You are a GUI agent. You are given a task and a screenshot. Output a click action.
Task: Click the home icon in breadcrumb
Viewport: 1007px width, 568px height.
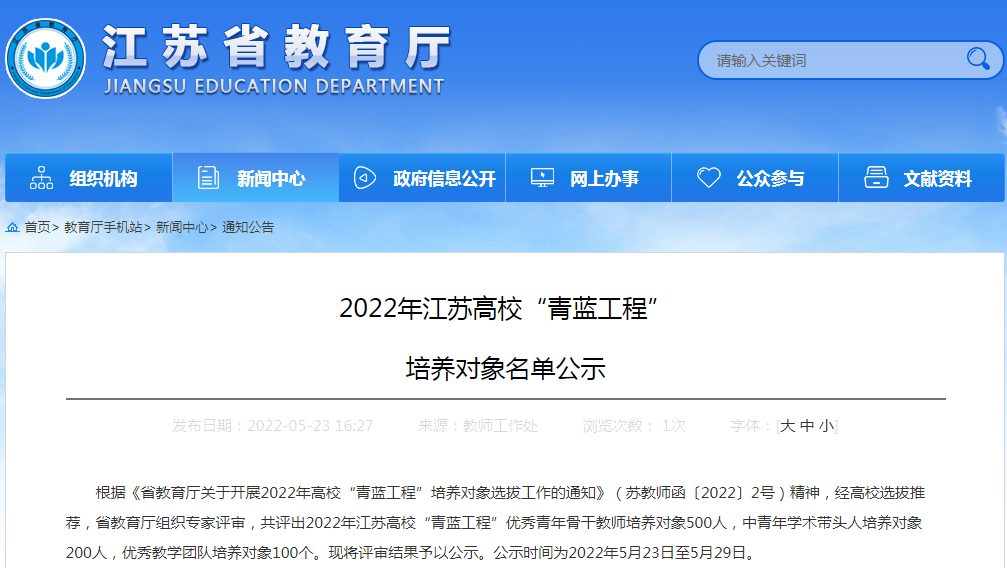(12, 228)
